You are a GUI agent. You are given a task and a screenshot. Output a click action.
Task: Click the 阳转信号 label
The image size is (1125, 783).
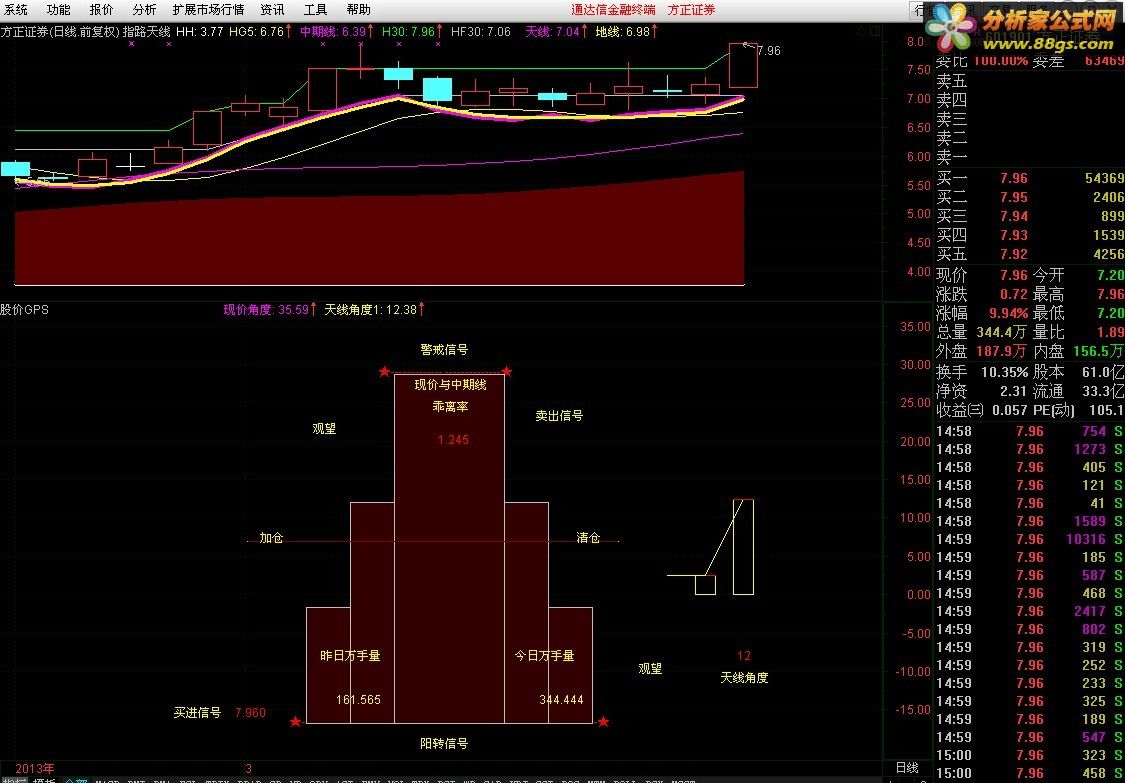pos(444,744)
